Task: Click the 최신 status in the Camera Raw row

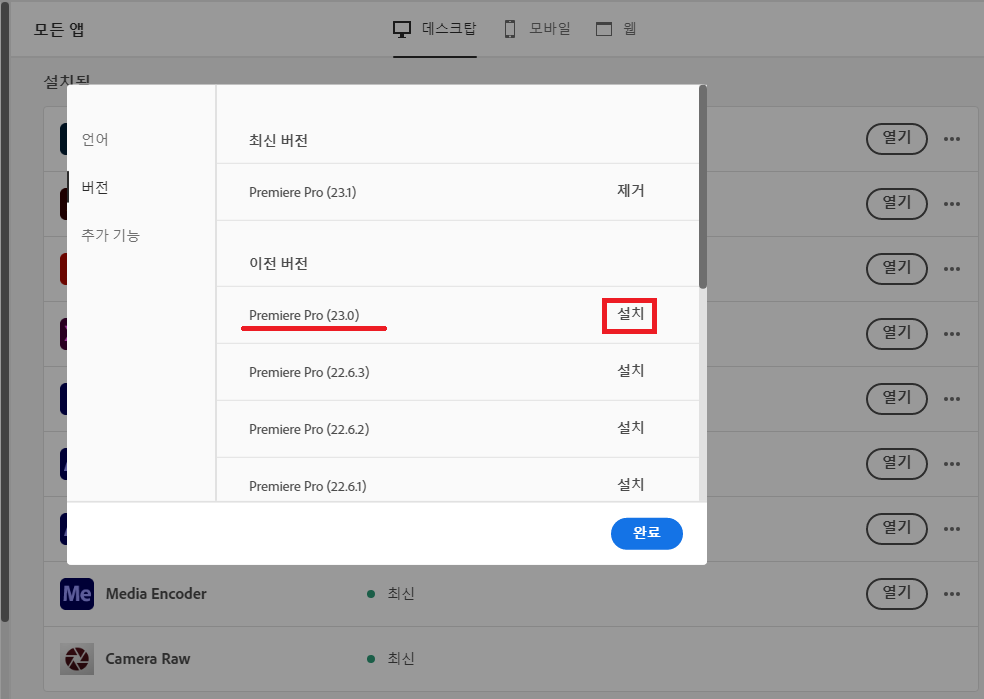Action: click(400, 659)
